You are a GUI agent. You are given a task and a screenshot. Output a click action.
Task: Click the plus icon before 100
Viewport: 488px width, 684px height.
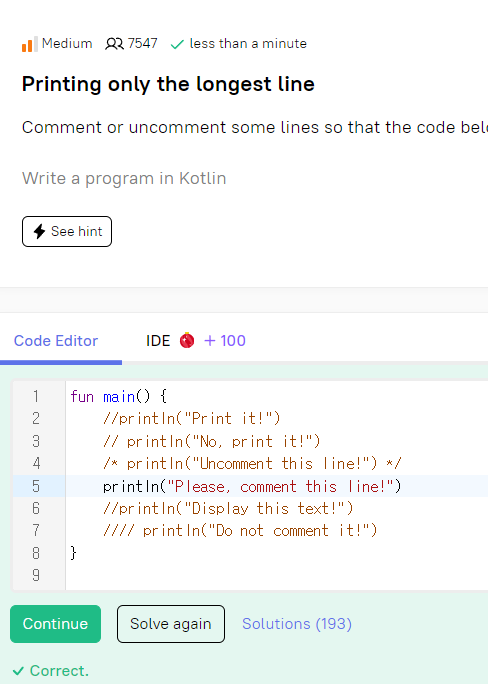(x=210, y=341)
